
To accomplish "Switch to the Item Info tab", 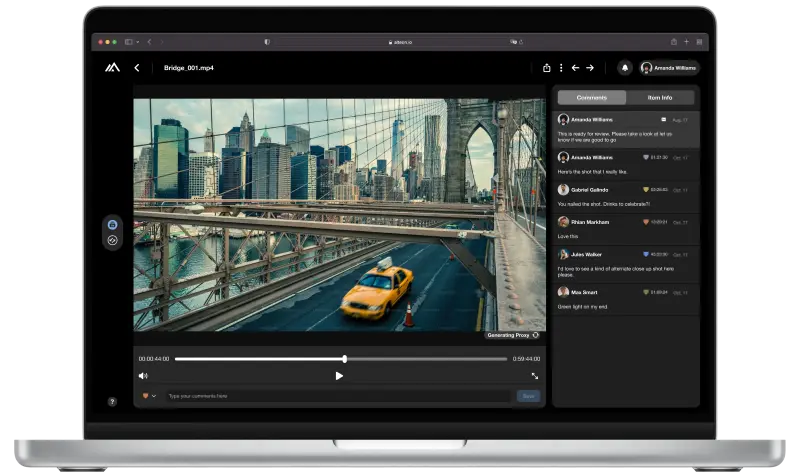I will pos(660,98).
